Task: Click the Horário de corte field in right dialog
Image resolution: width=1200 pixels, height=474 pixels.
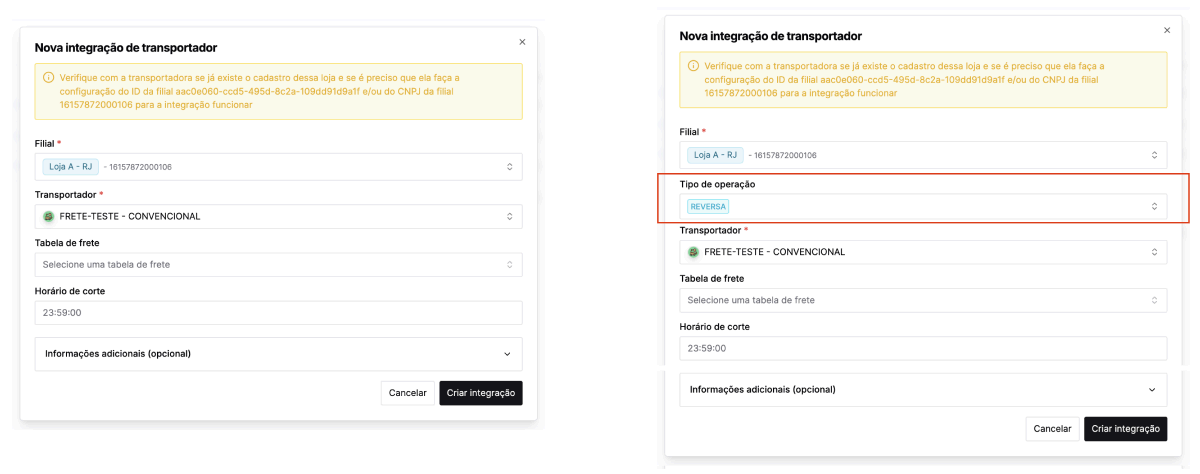Action: (923, 348)
